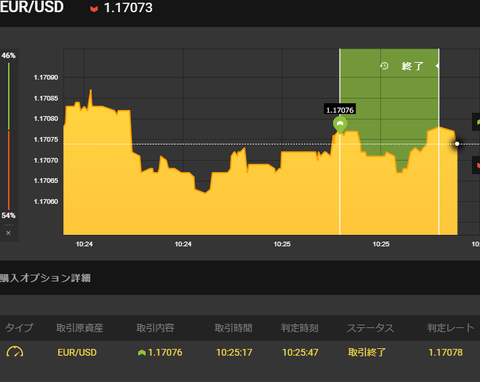Click the 判定レート column header
Screen dimensions: 480x382
[x=451, y=328]
